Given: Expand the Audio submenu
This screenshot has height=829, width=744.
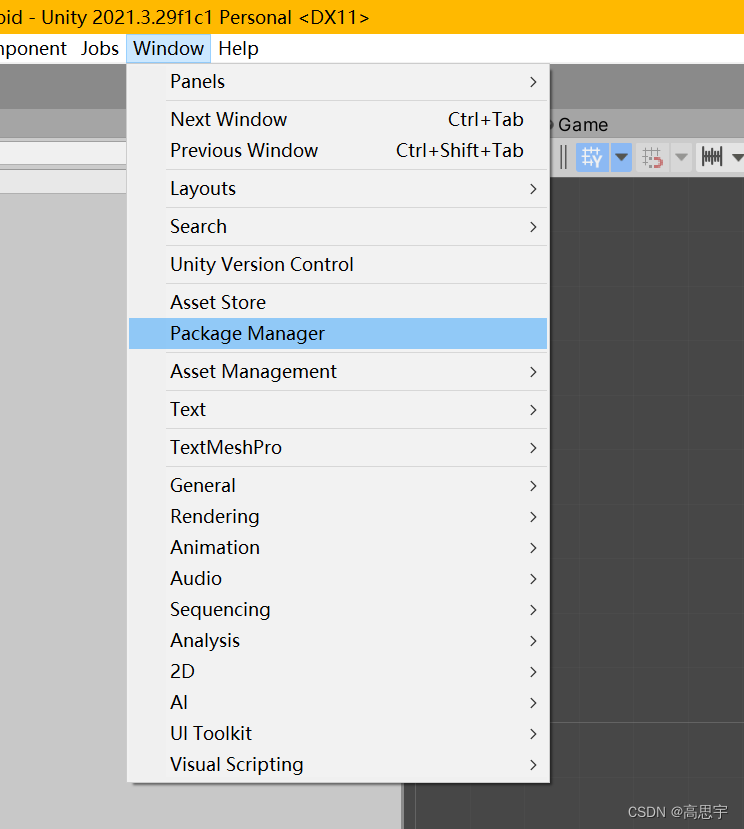Looking at the screenshot, I should point(338,579).
